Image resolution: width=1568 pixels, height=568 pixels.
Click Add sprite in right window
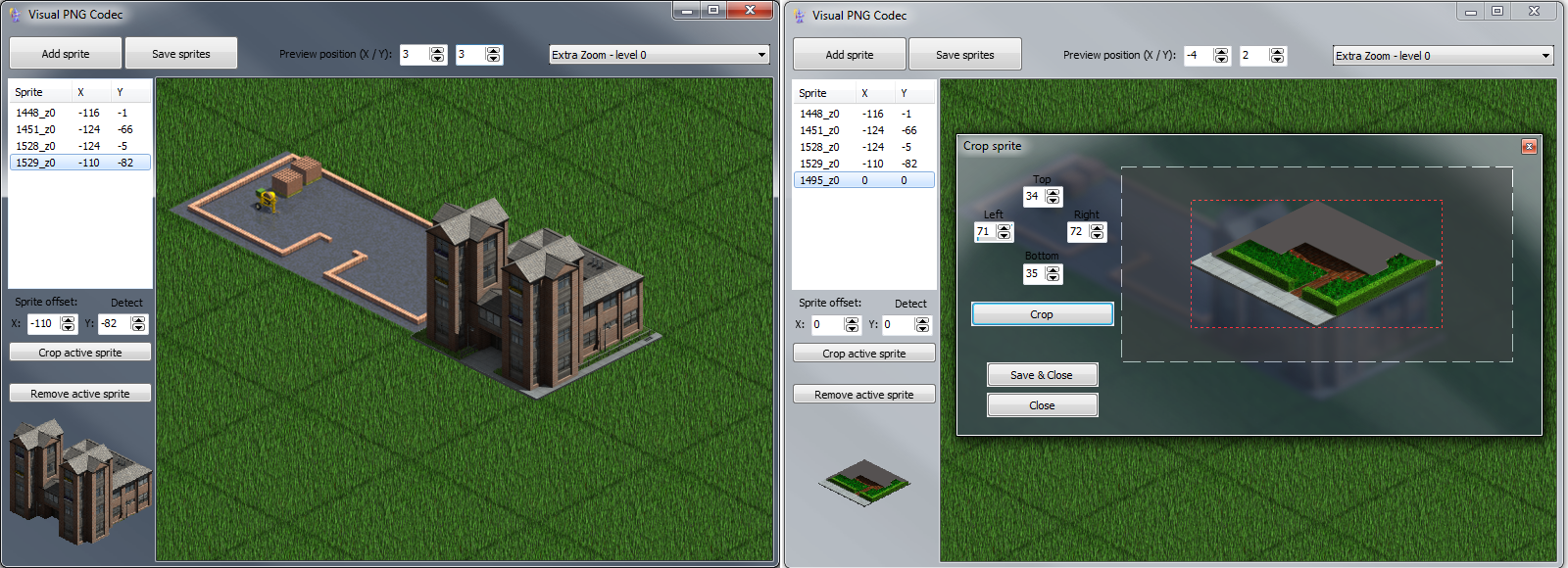coord(850,55)
